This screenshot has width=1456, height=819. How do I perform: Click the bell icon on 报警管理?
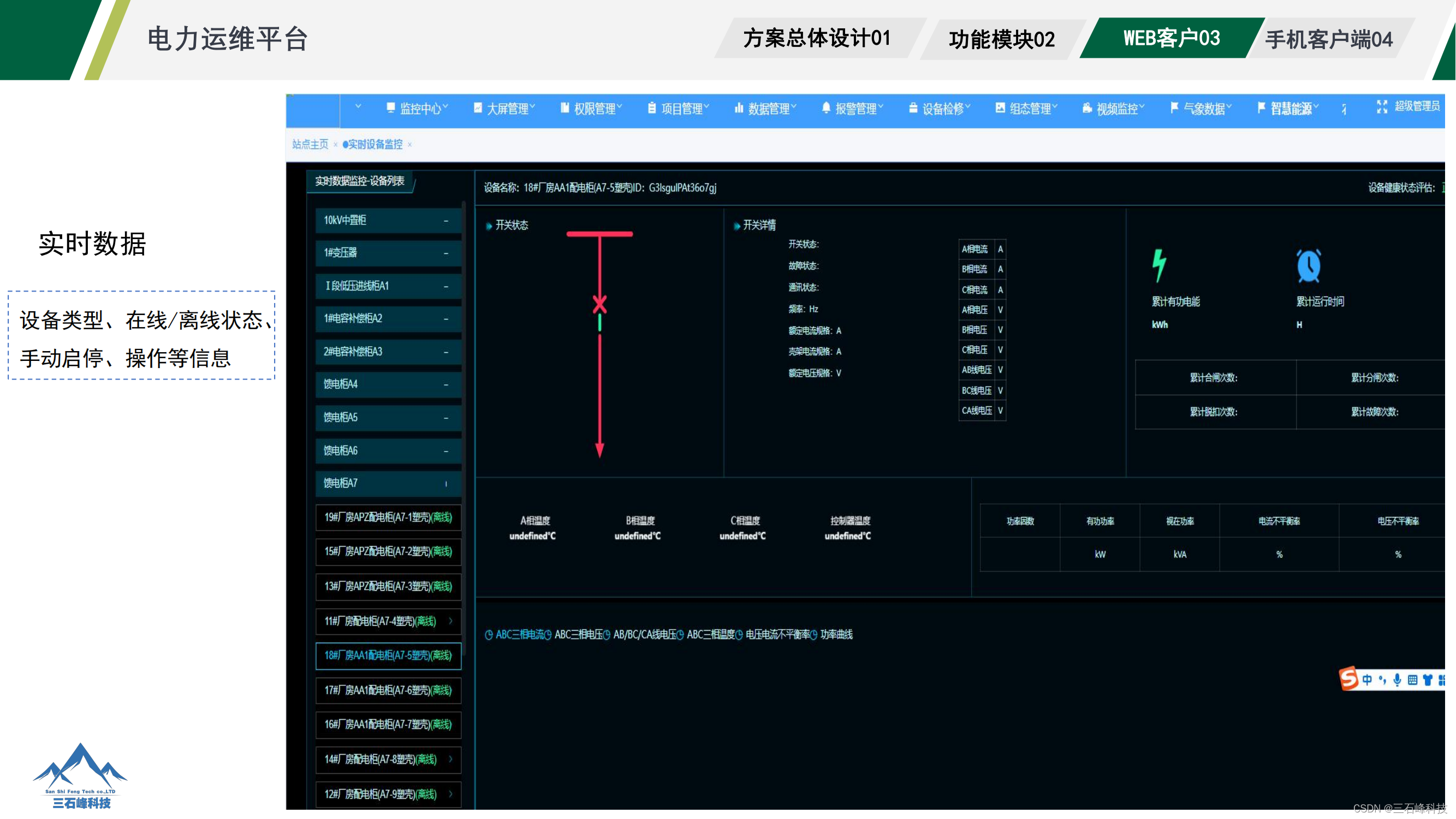[x=826, y=108]
